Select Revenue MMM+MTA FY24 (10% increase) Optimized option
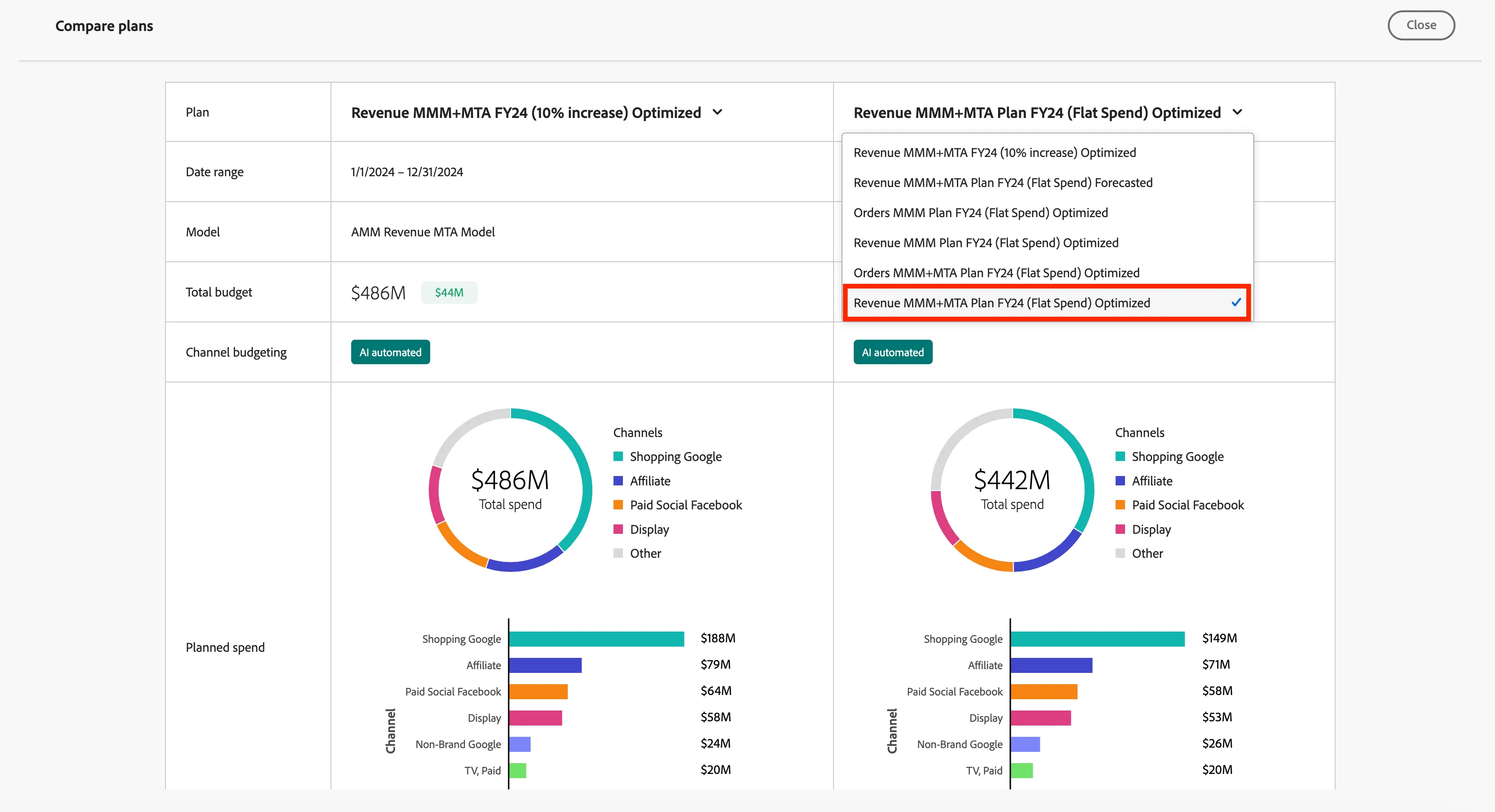1495x812 pixels. click(x=1047, y=153)
